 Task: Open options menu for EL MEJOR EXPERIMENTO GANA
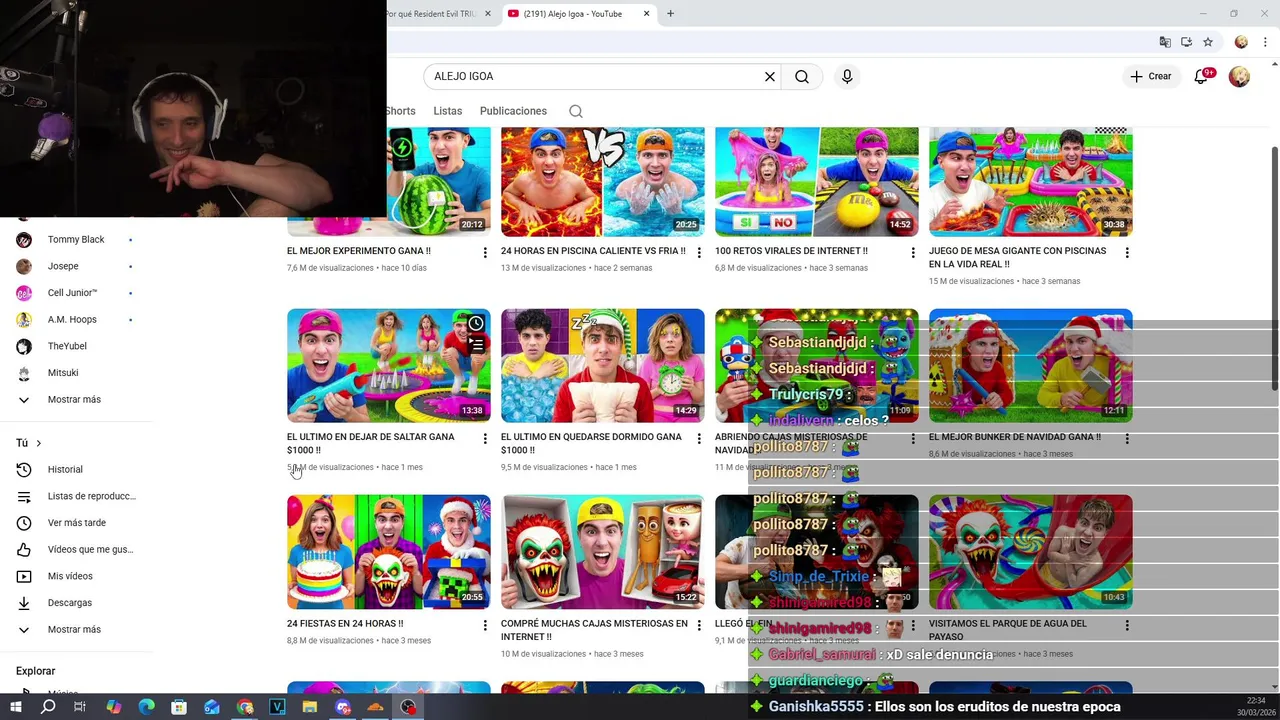click(x=485, y=253)
